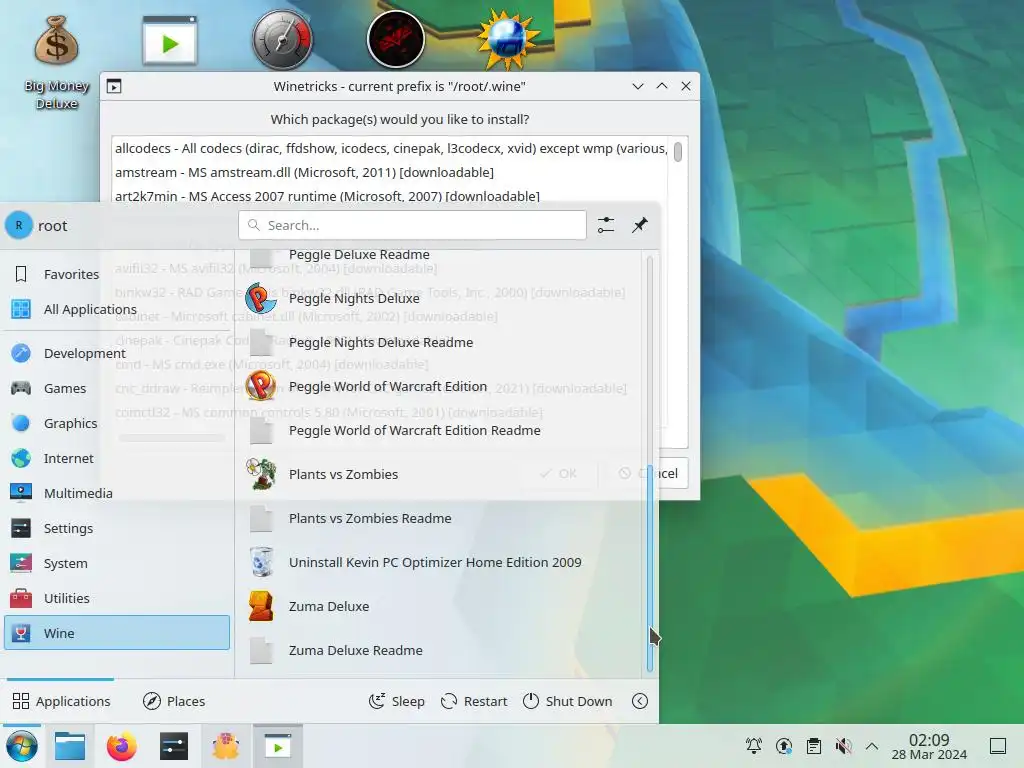The image size is (1024, 768).
Task: Open the file manager from taskbar
Action: 70,746
